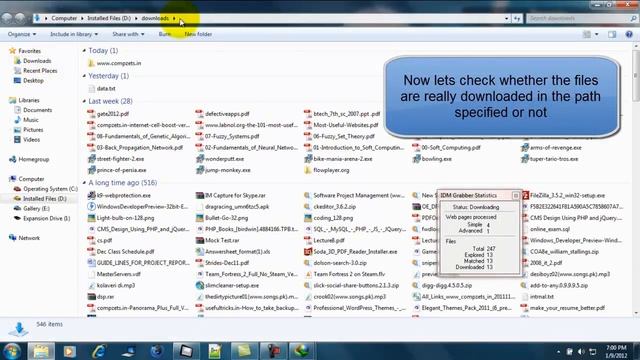
Task: Select Gallery (E:) drive
Action: pyautogui.click(x=32, y=208)
